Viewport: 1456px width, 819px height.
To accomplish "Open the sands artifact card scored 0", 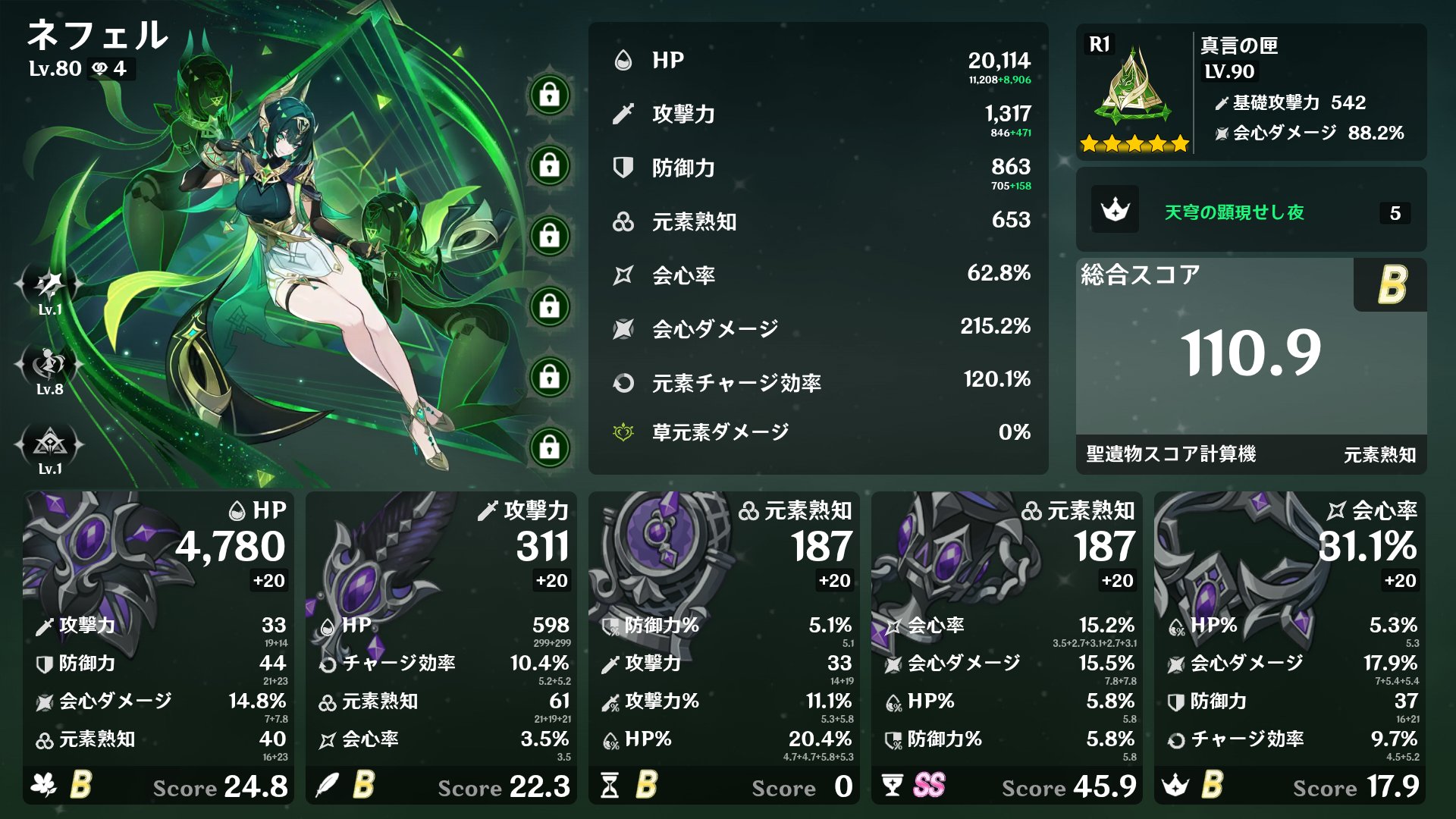I will 723,648.
